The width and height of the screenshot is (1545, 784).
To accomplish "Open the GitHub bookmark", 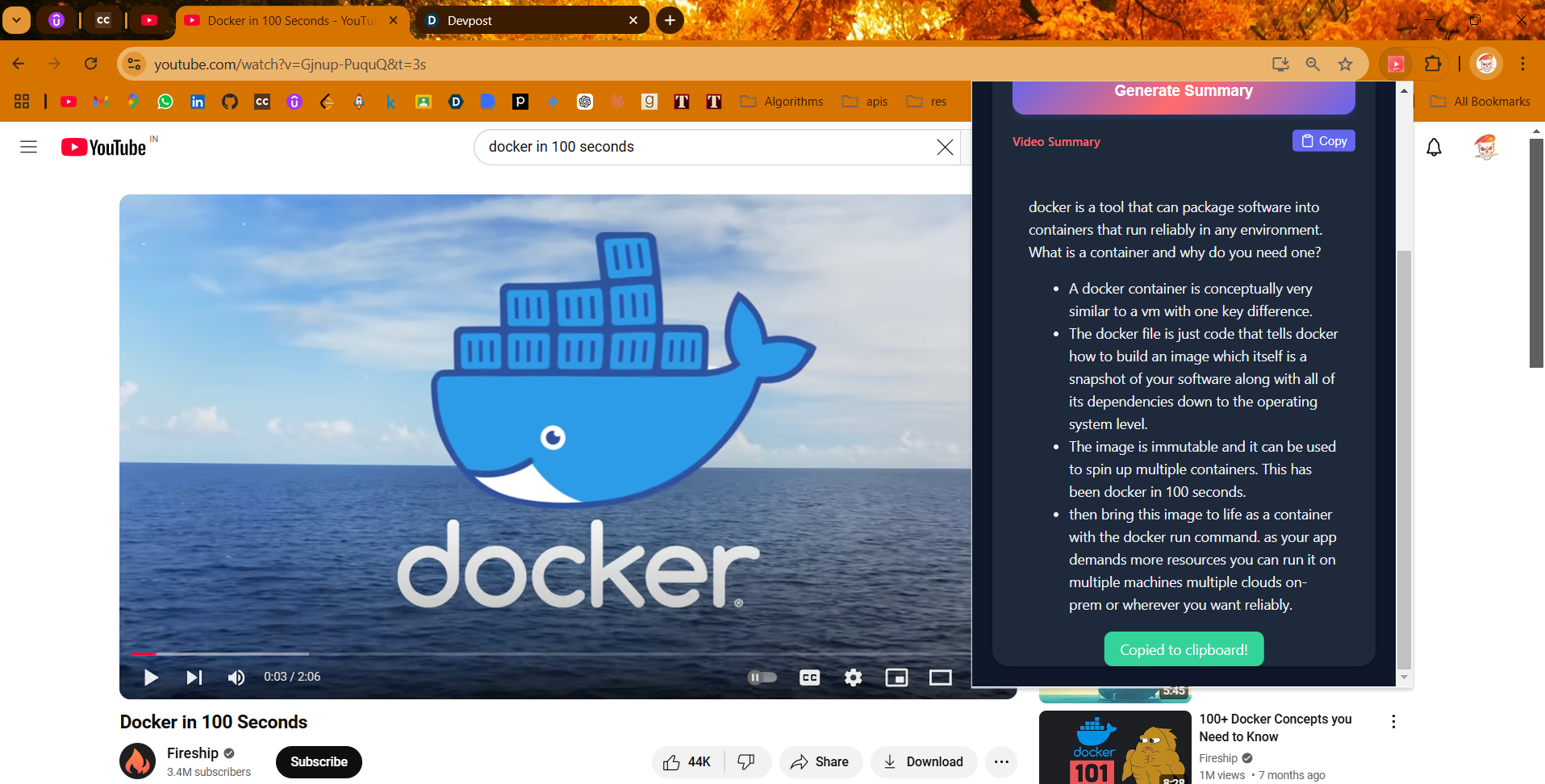I will tap(230, 102).
